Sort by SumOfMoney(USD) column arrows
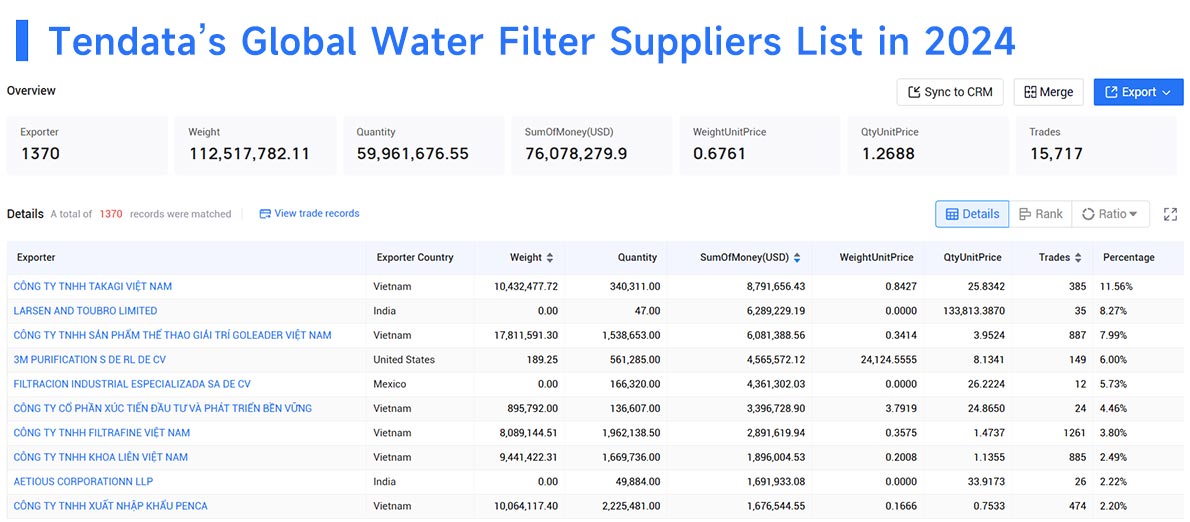Viewport: 1190px width, 522px height. [x=797, y=258]
